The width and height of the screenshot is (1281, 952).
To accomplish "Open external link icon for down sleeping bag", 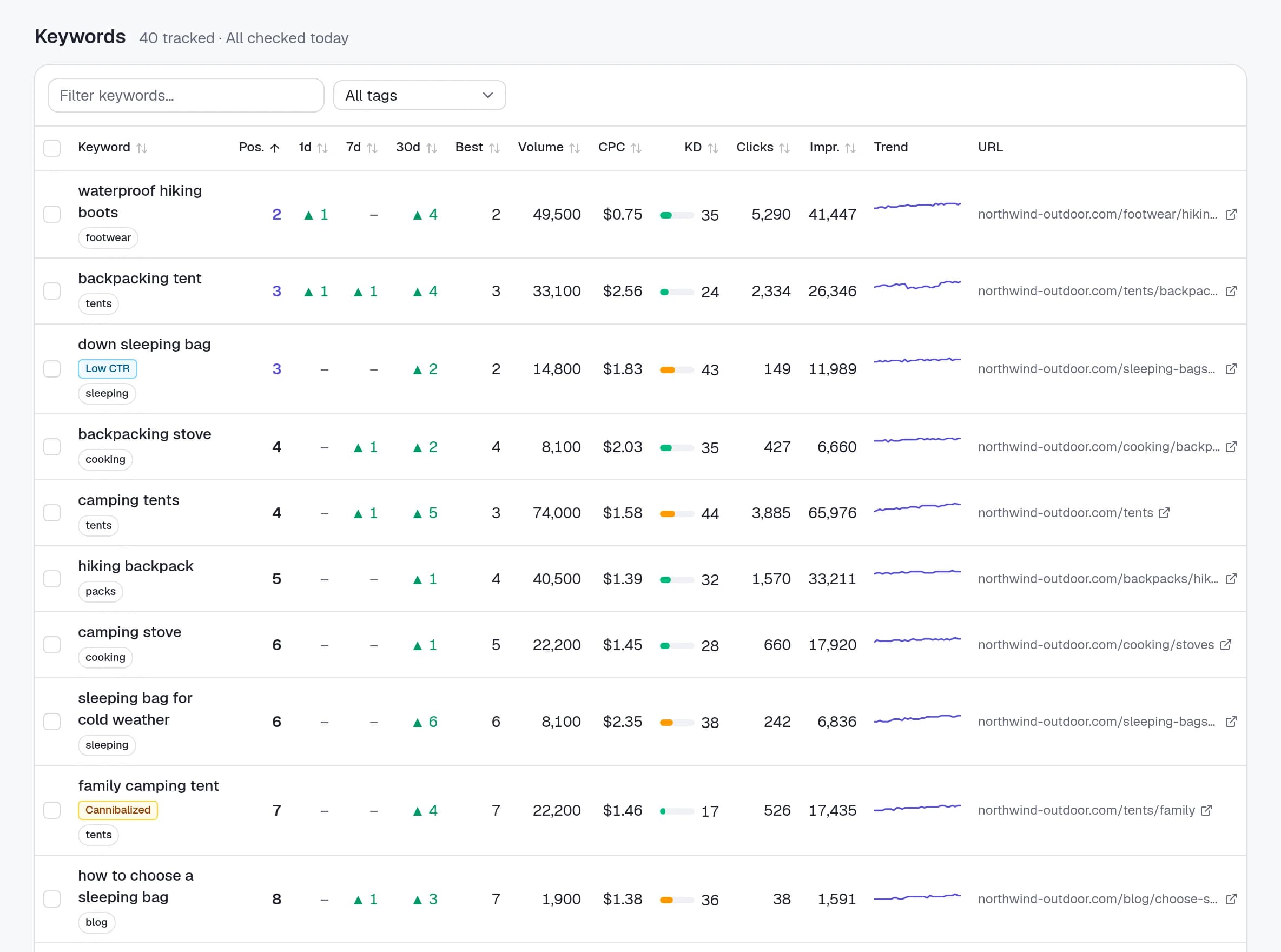I will point(1231,369).
